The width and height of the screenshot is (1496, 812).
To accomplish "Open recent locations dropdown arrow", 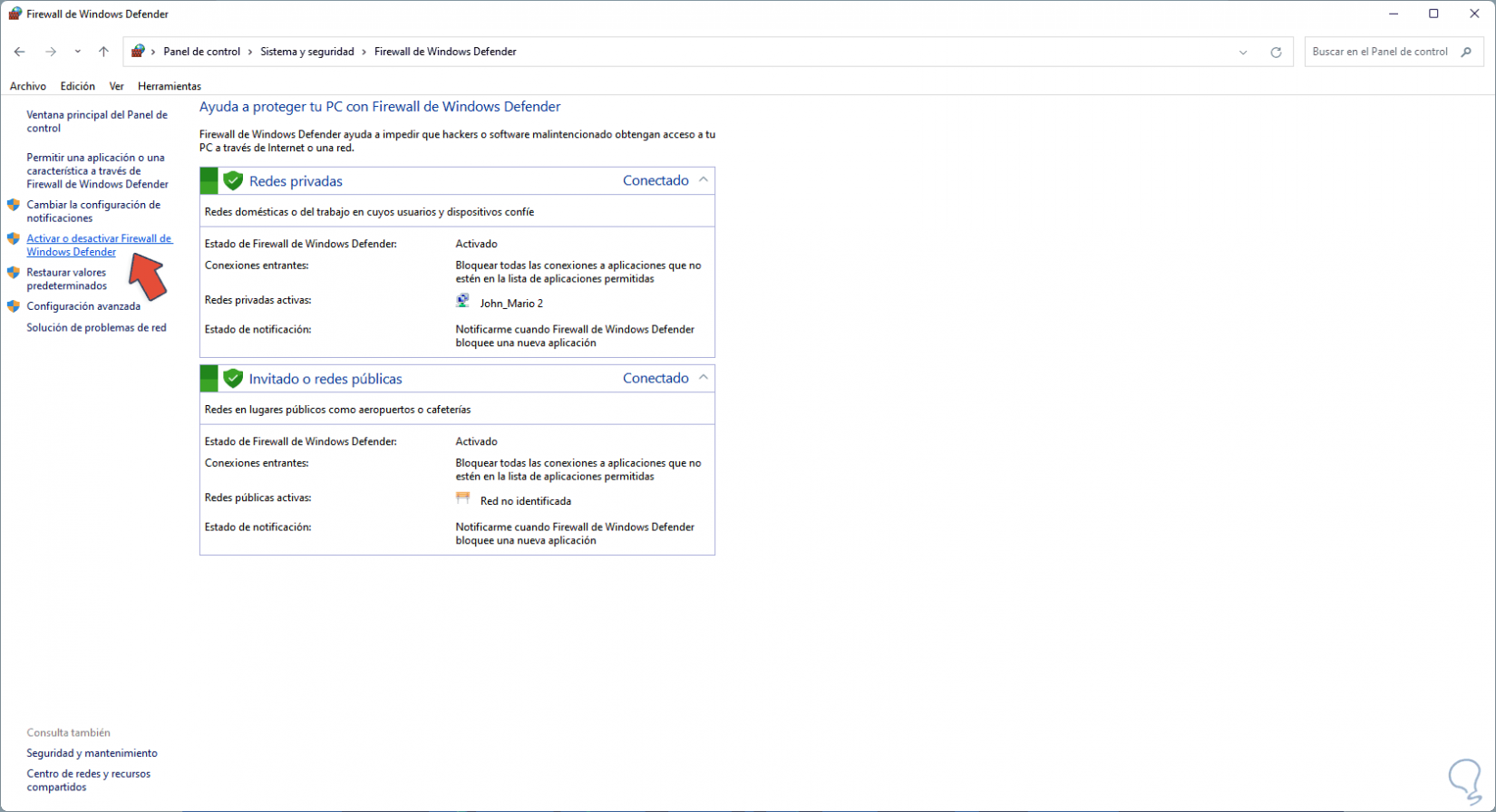I will click(78, 52).
